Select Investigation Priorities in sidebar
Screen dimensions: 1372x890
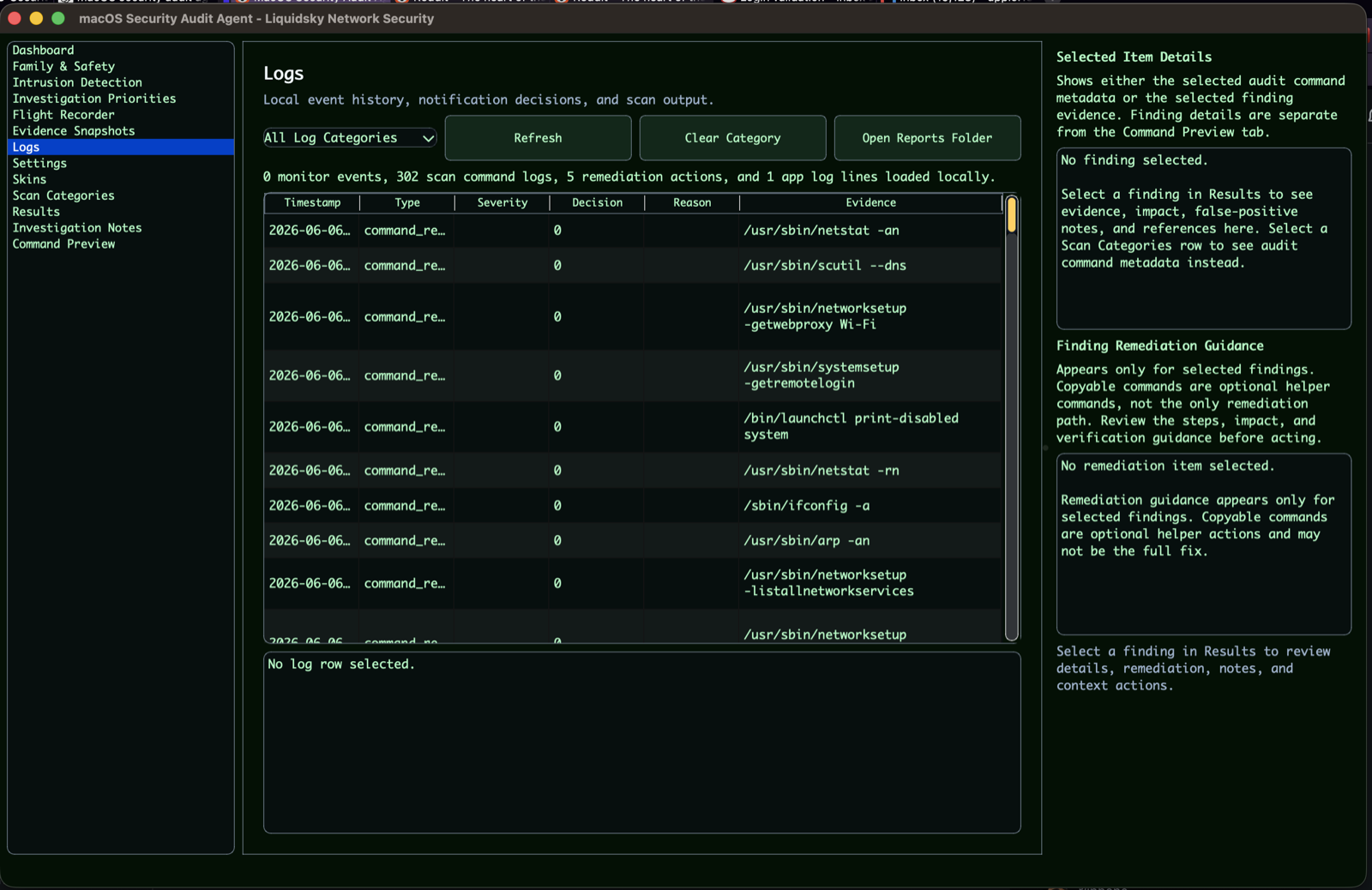coord(121,99)
